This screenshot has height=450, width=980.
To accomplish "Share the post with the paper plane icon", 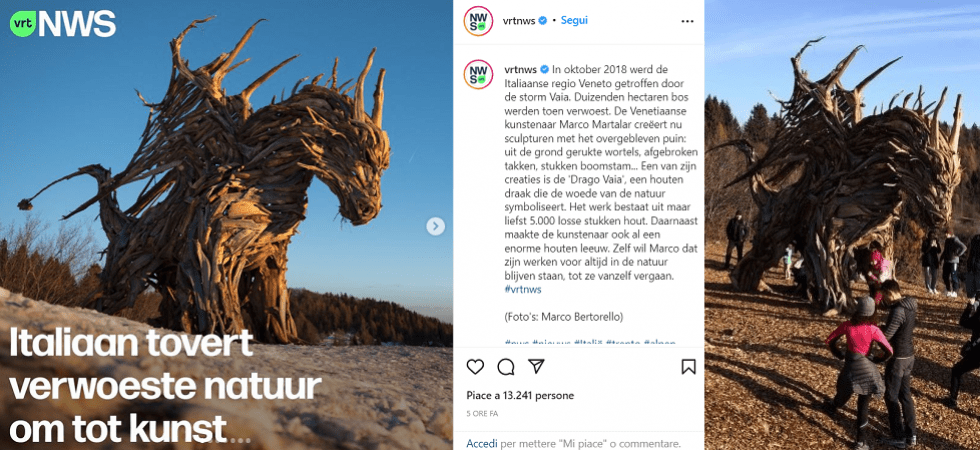I will pyautogui.click(x=536, y=366).
